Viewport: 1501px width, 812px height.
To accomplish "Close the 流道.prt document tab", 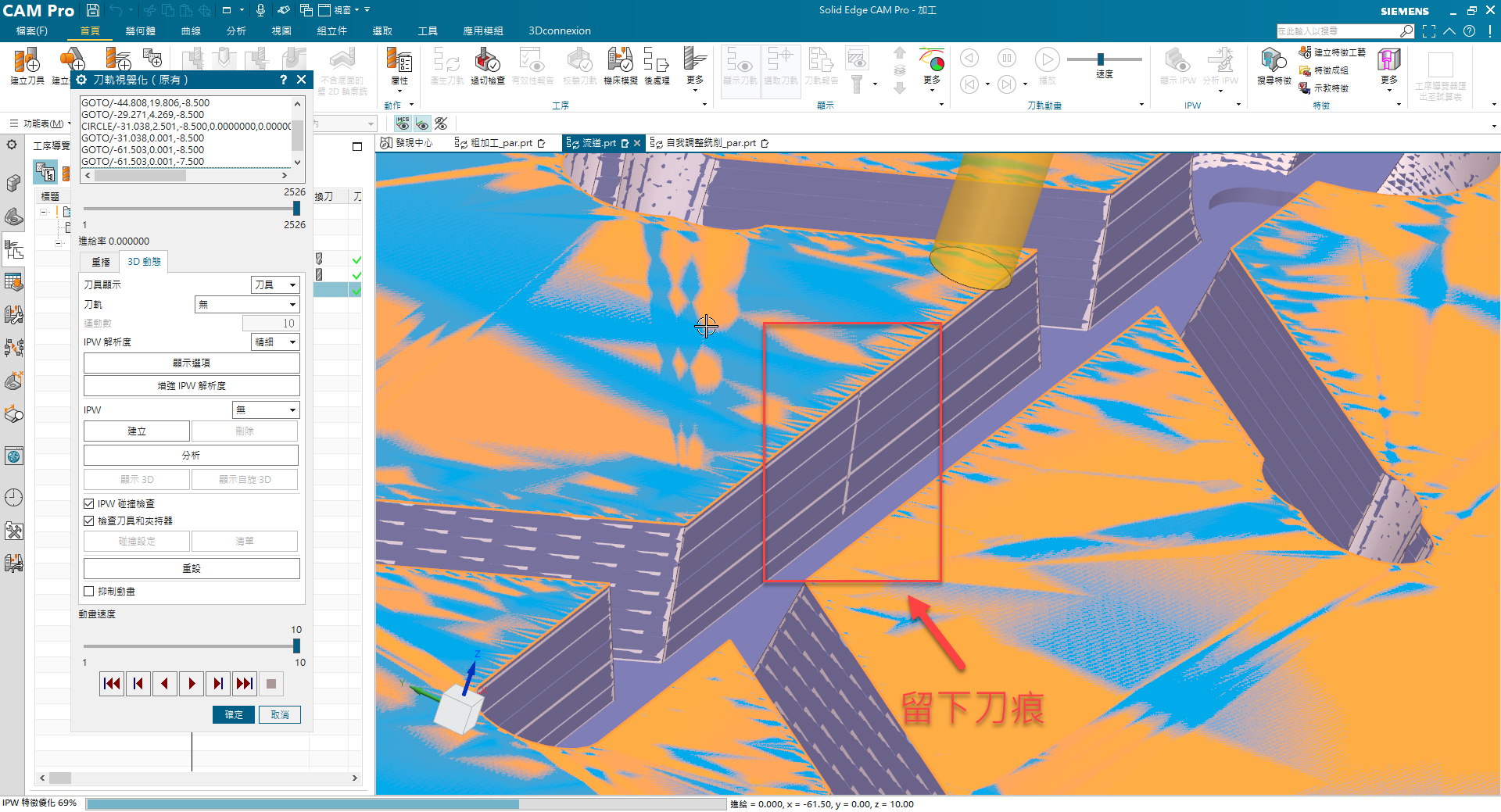I will [x=637, y=143].
